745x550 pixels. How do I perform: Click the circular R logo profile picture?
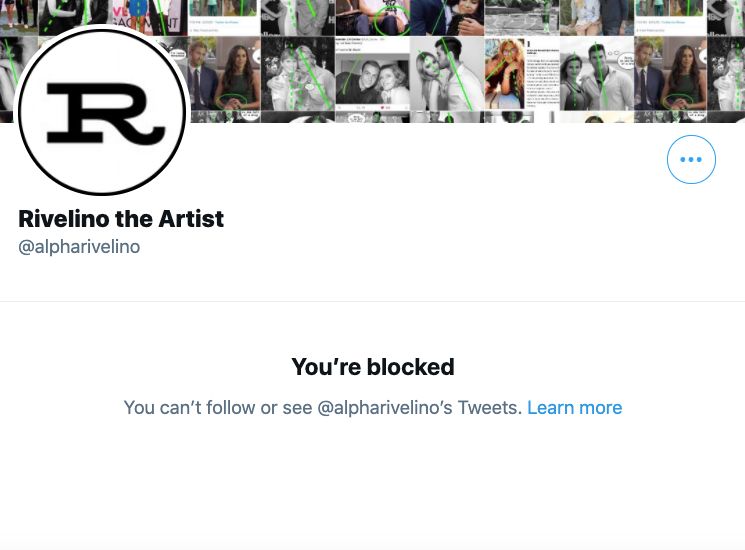[x=102, y=112]
